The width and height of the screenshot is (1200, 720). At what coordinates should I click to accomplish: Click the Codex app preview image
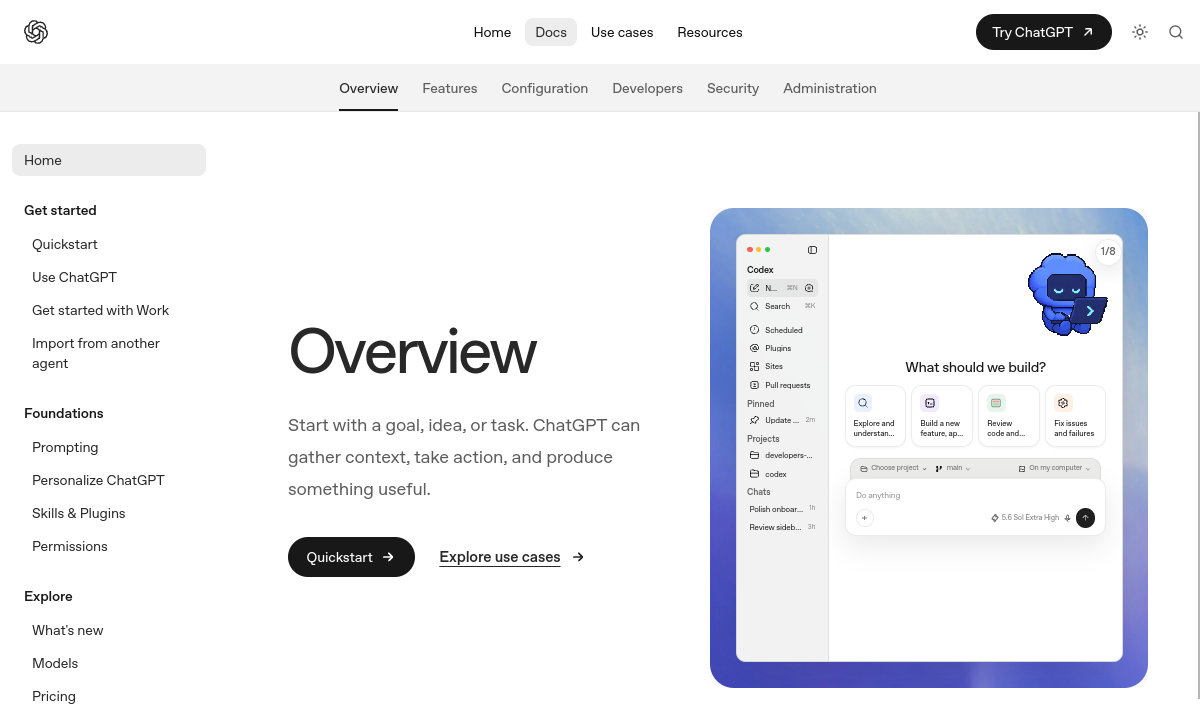pos(929,448)
